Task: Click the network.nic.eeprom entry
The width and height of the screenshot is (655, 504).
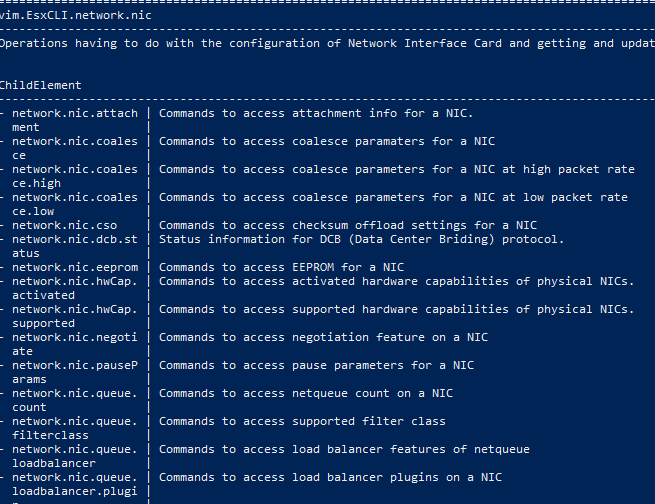Action: (x=75, y=267)
